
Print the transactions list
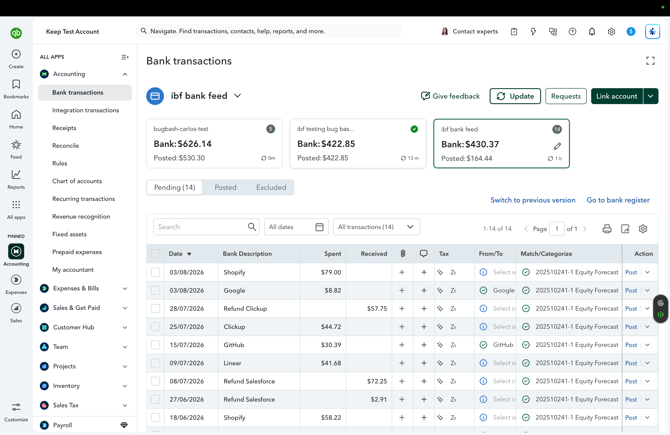(x=607, y=229)
